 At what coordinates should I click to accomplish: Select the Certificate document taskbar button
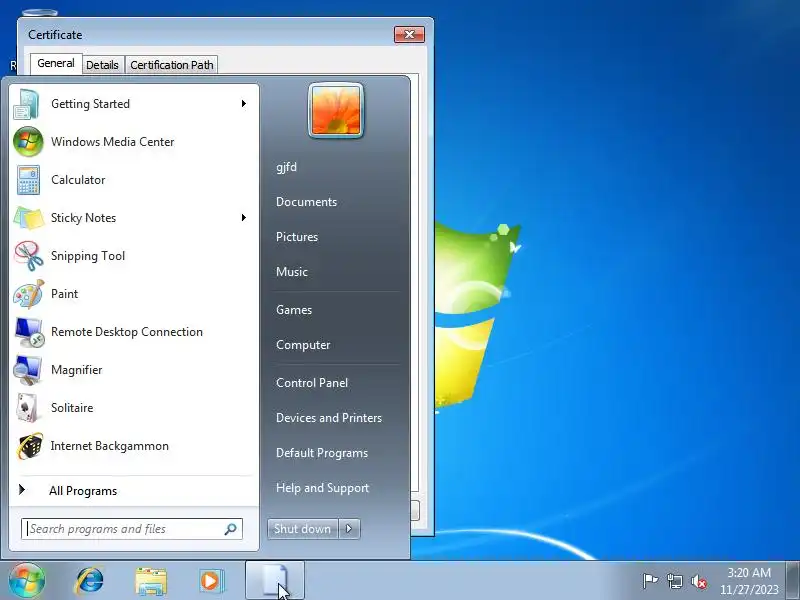coord(275,581)
